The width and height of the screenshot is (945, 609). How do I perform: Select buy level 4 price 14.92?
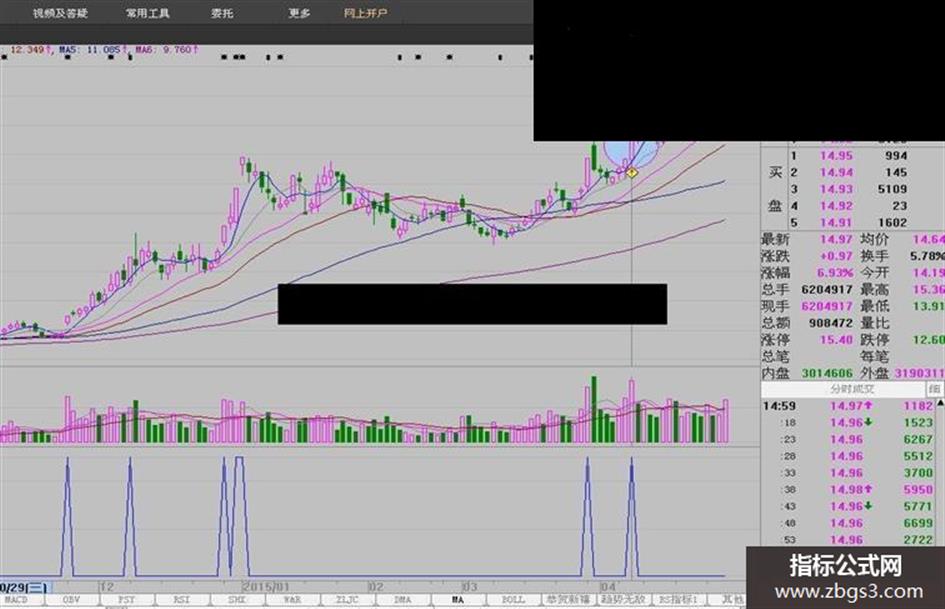(837, 206)
